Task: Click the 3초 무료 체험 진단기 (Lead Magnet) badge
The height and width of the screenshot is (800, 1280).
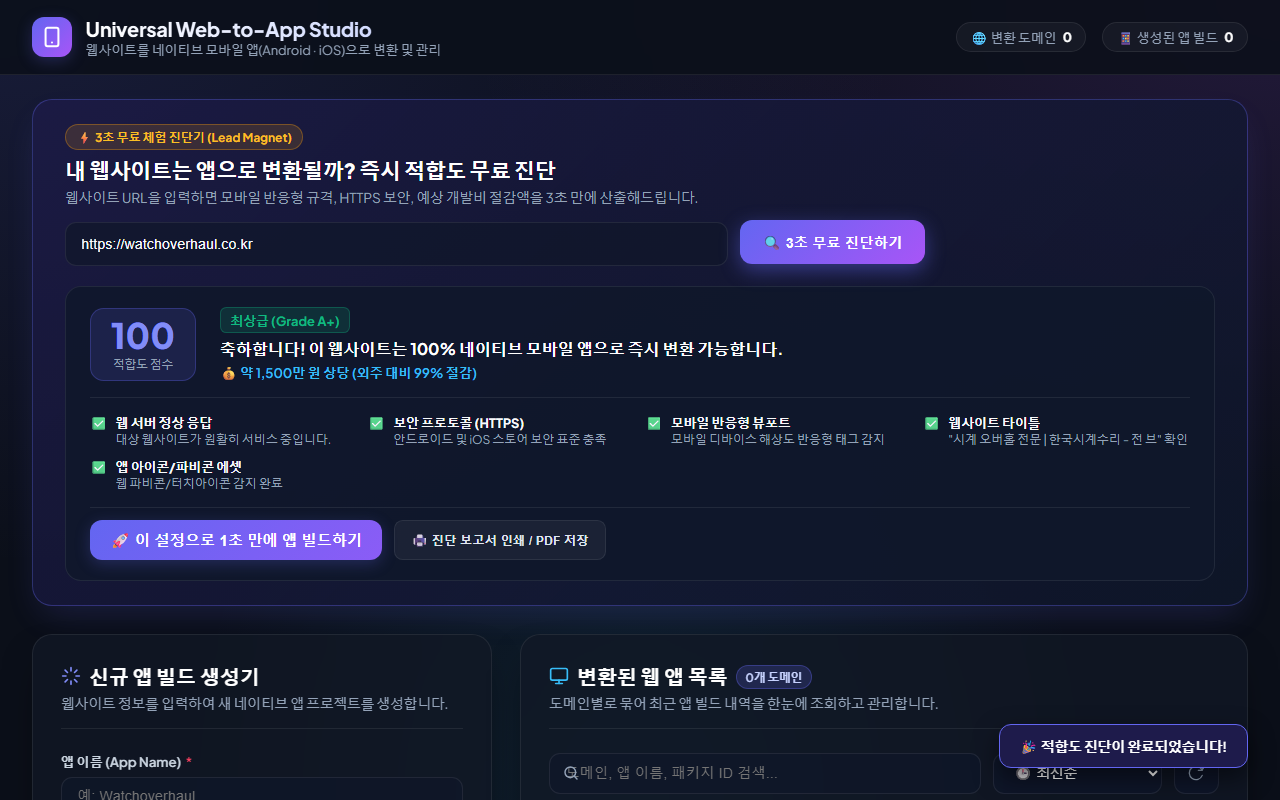Action: coord(184,137)
